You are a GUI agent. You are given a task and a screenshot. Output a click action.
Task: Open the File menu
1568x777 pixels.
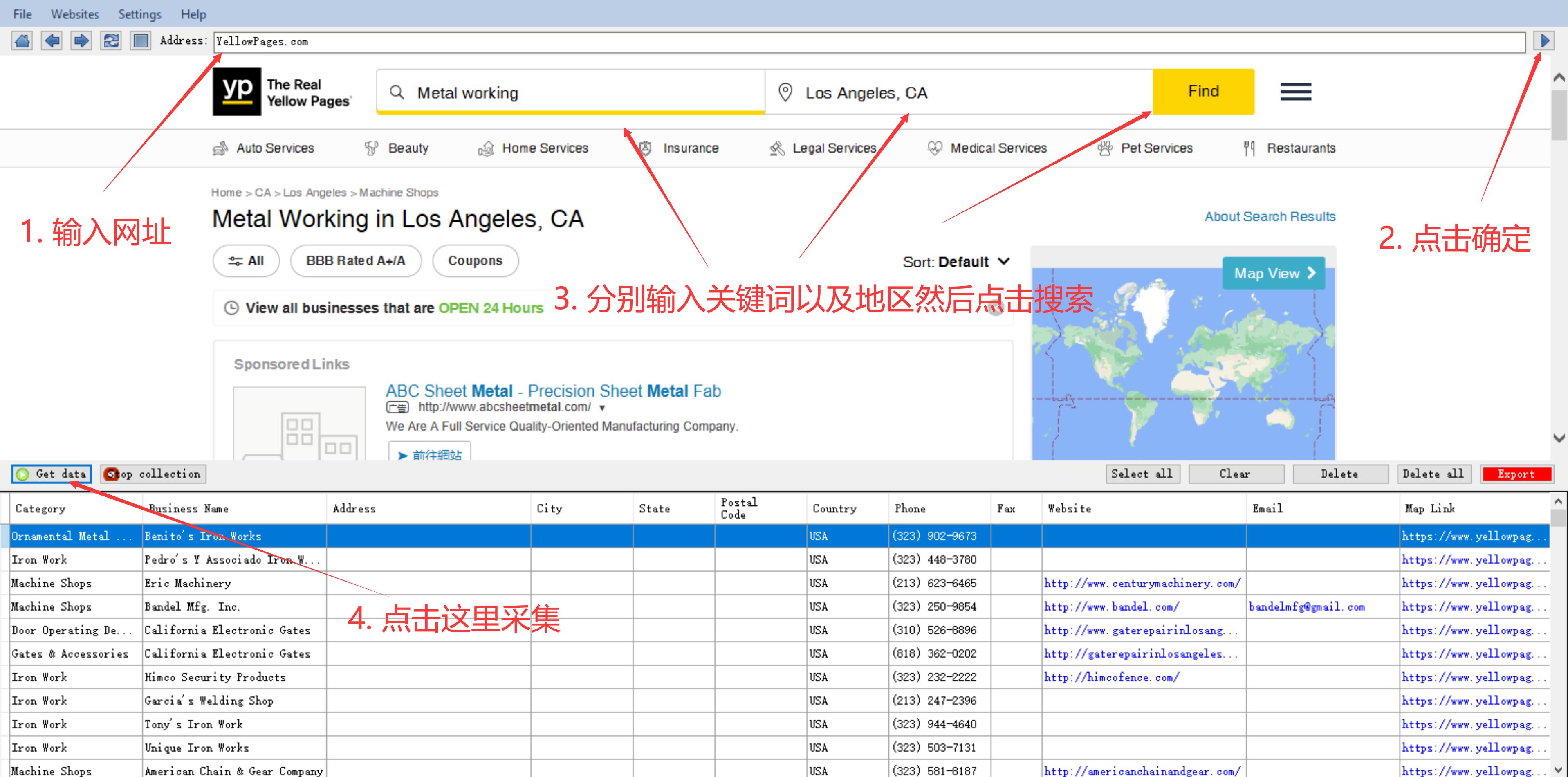(22, 14)
